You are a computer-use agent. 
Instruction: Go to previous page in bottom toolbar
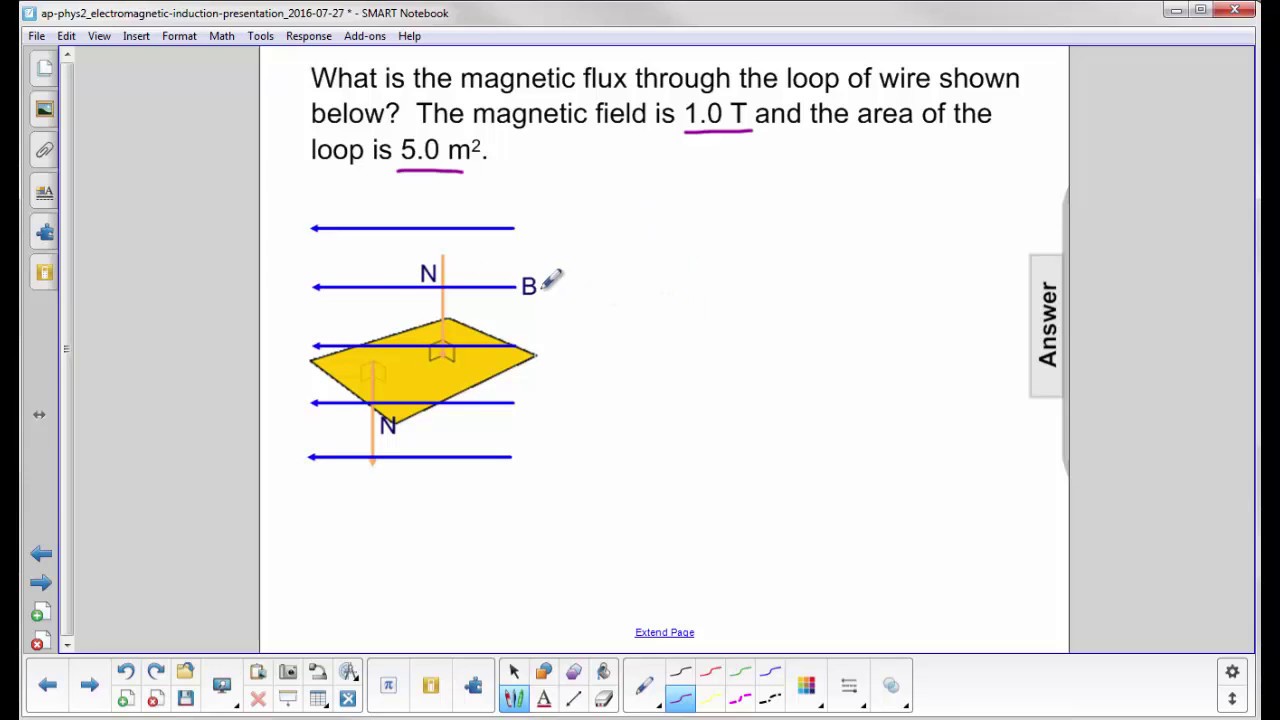(47, 685)
